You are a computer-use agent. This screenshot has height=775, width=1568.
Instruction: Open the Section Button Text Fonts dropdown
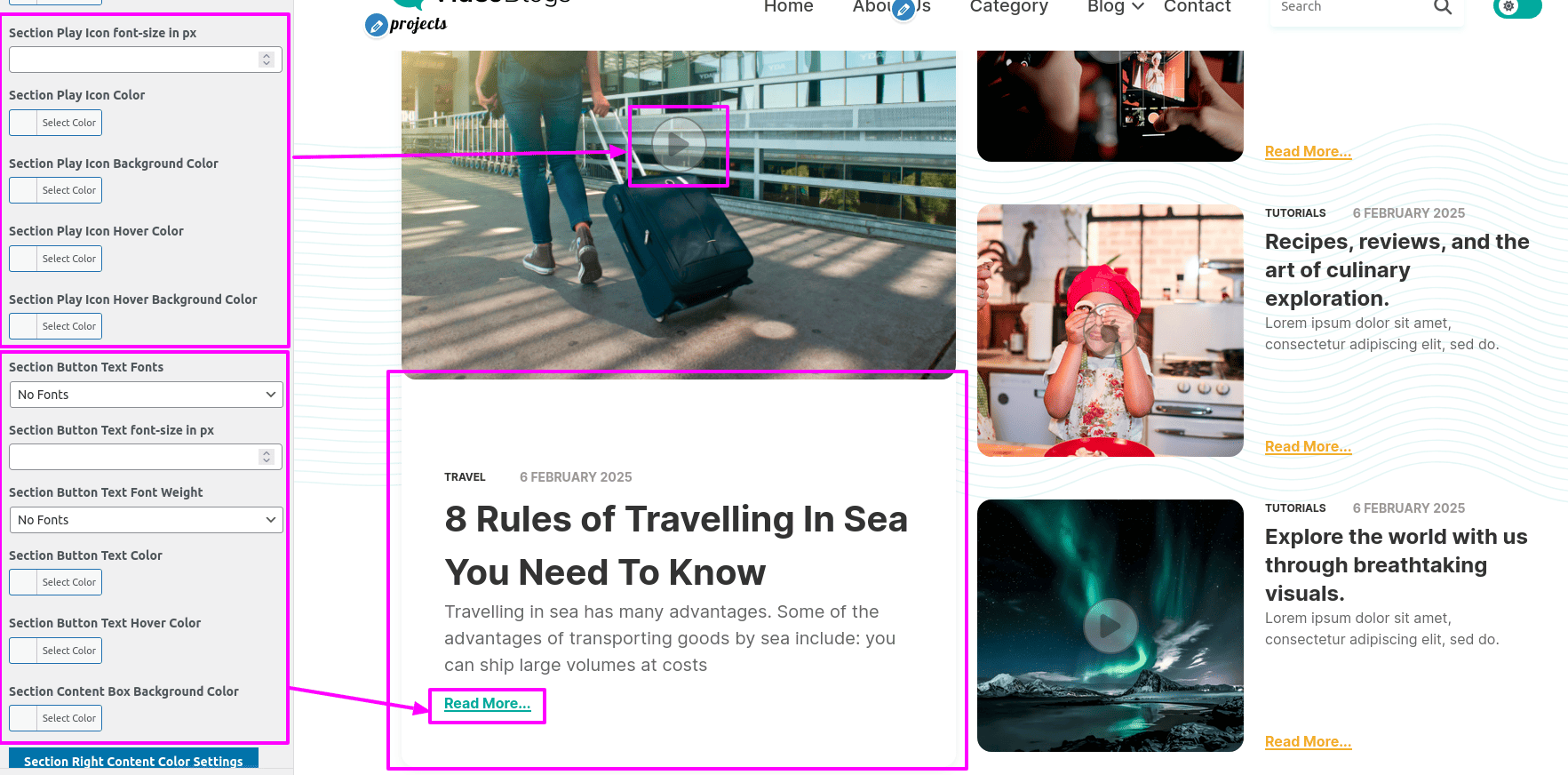(146, 395)
